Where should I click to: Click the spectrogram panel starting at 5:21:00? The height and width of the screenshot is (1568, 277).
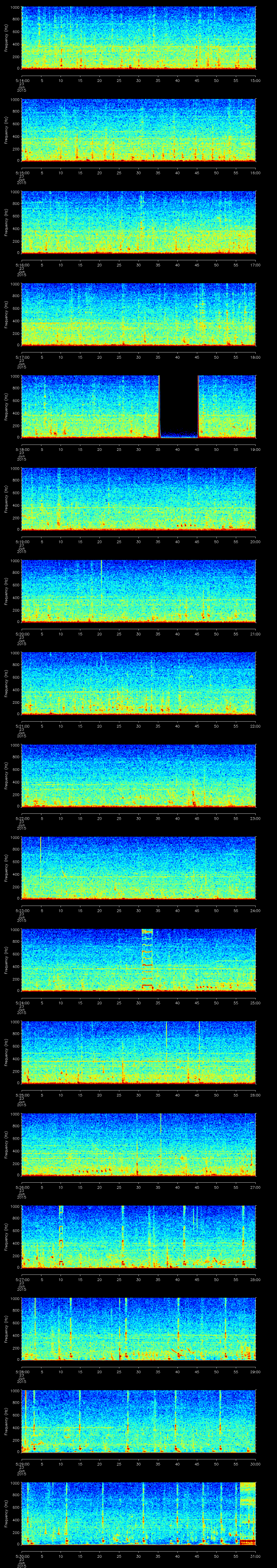tap(139, 683)
